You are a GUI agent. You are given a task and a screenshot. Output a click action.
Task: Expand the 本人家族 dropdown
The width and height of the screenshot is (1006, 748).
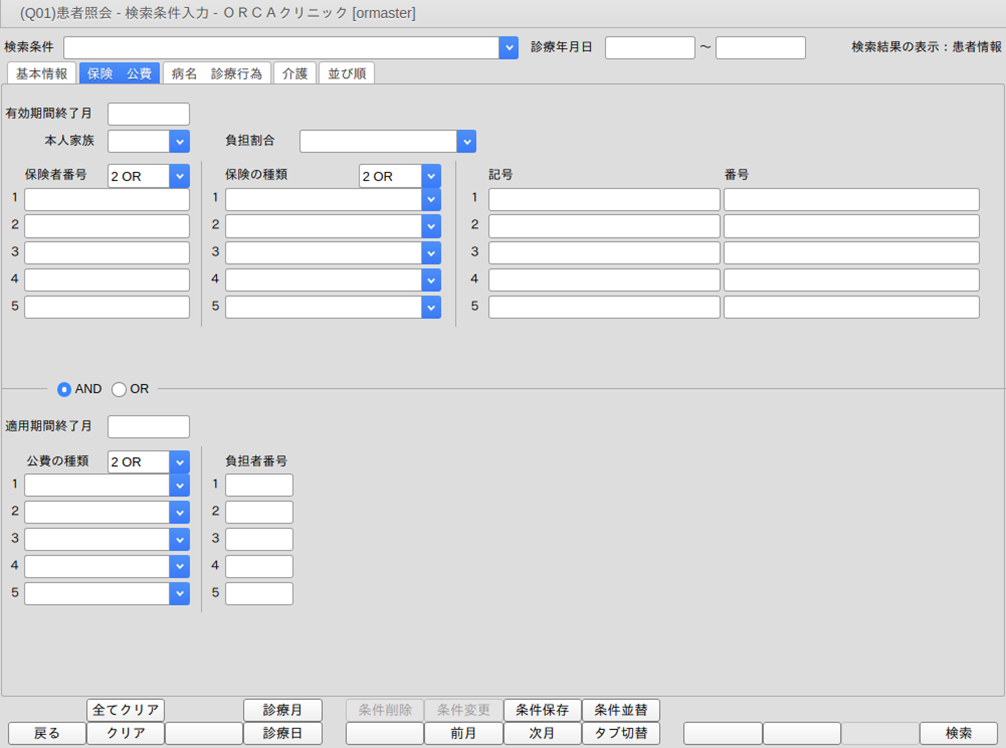tap(179, 141)
